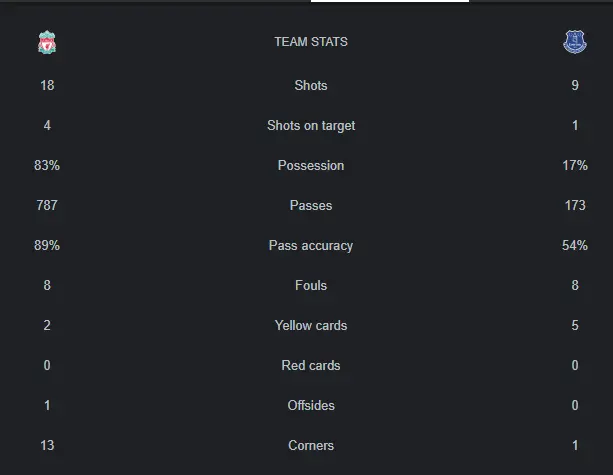Click the Pass accuracy label

311,246
